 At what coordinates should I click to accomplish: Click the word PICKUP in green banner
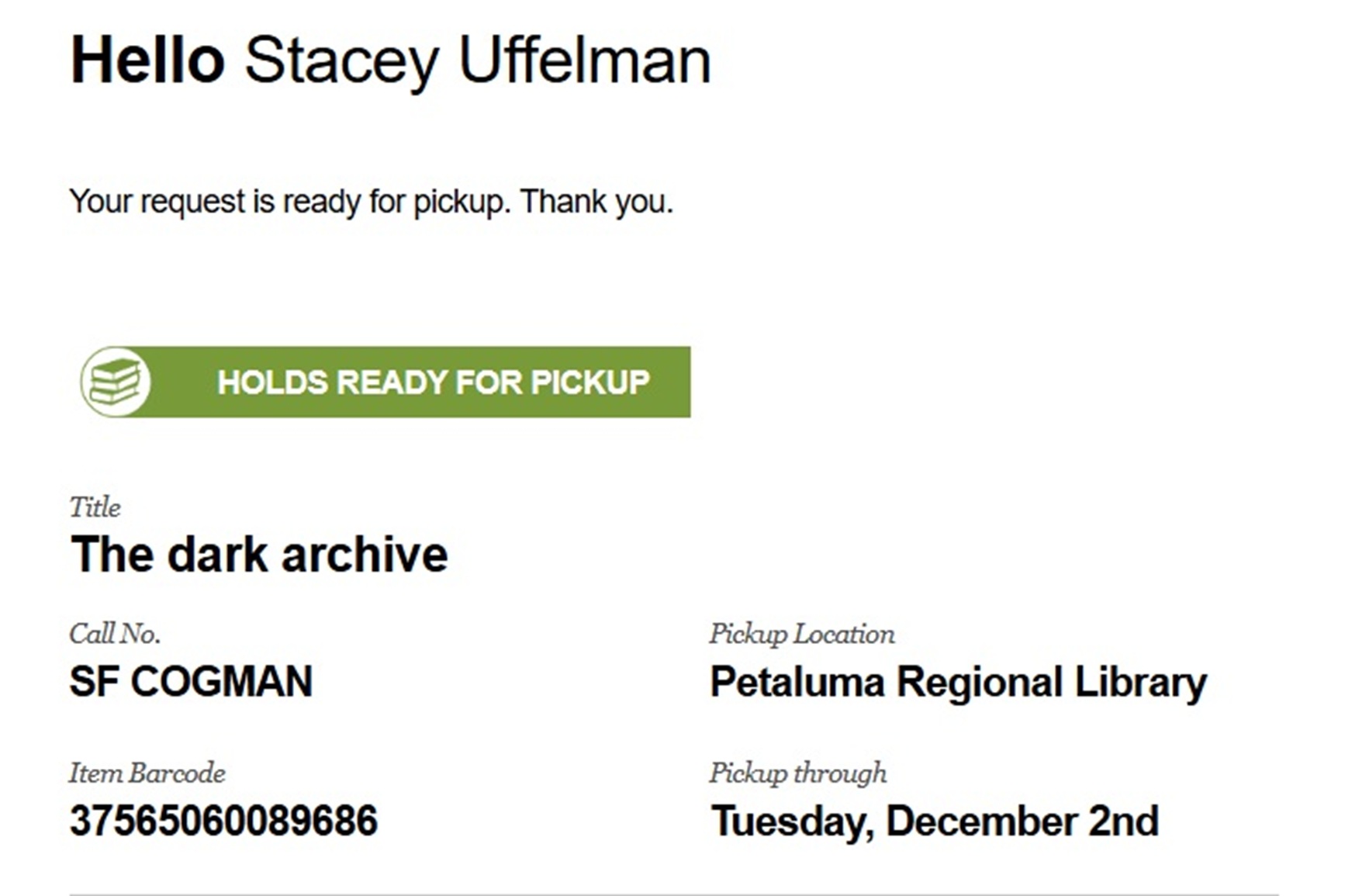[x=590, y=382]
